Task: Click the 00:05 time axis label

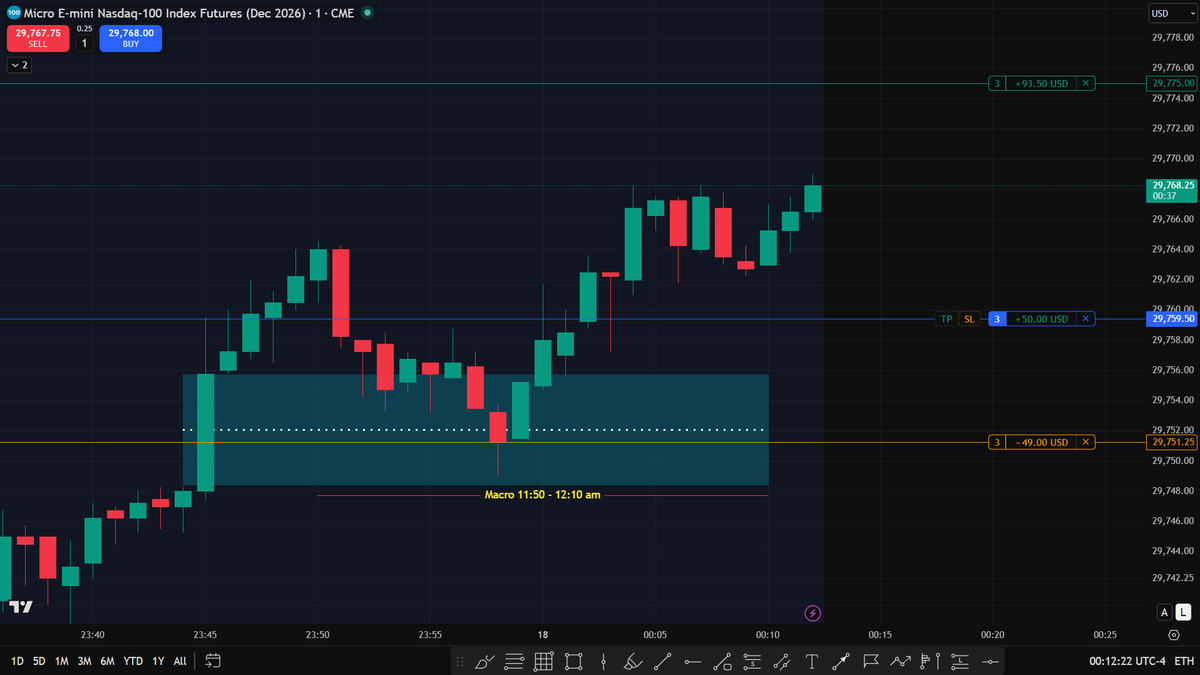Action: (x=655, y=634)
